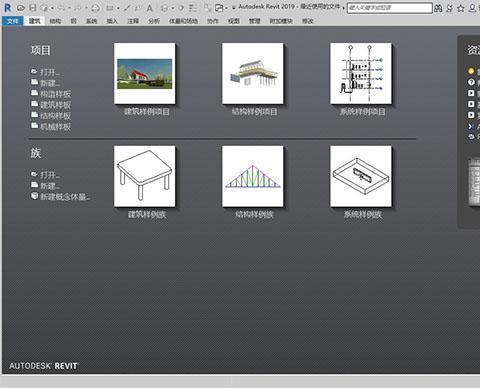Screen dimensions: 480x388
Task: Click the question mark Help icon in resources panel
Action: pos(471,82)
